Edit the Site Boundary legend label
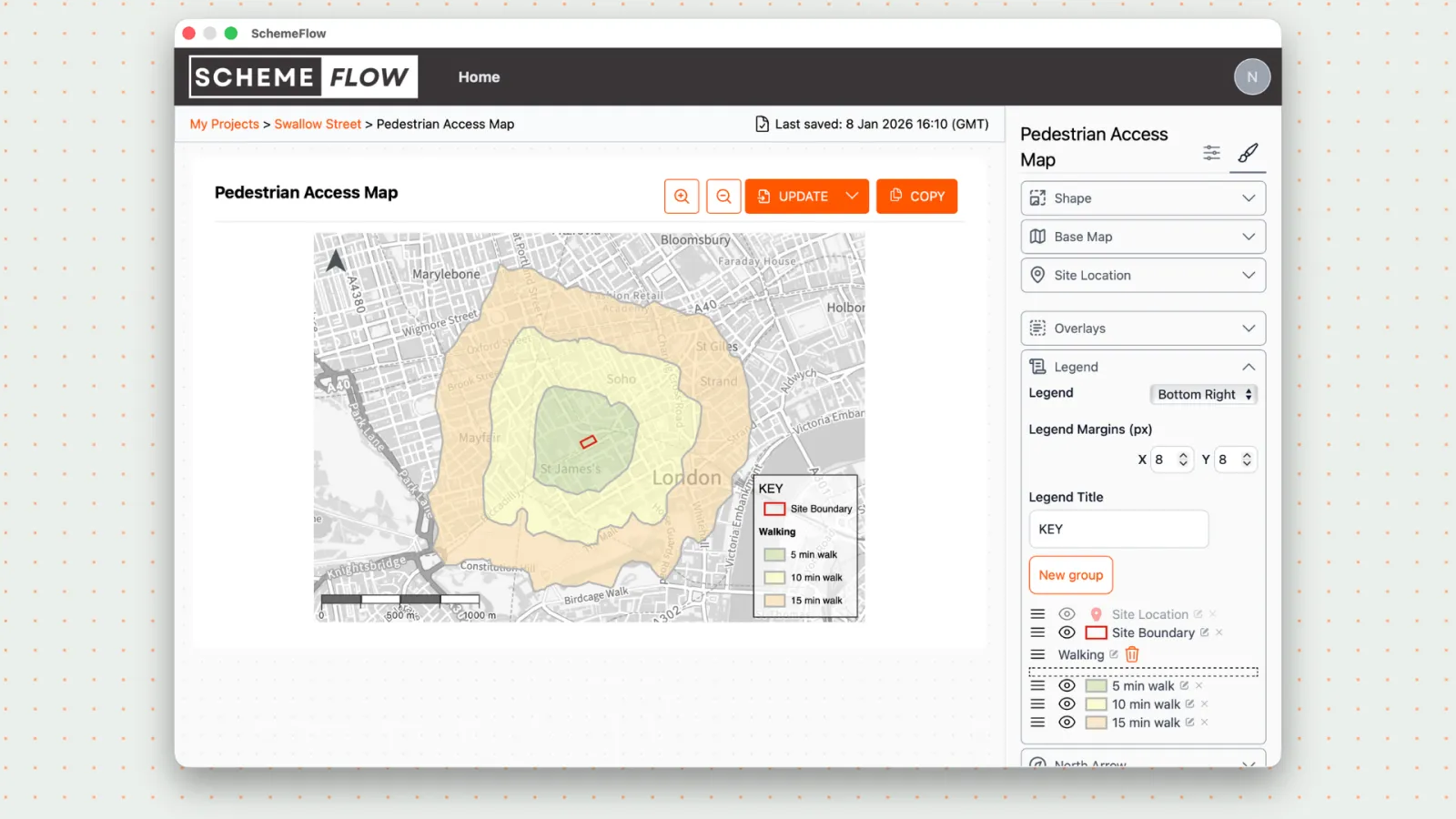Viewport: 1456px width, 819px height. pos(1205,632)
